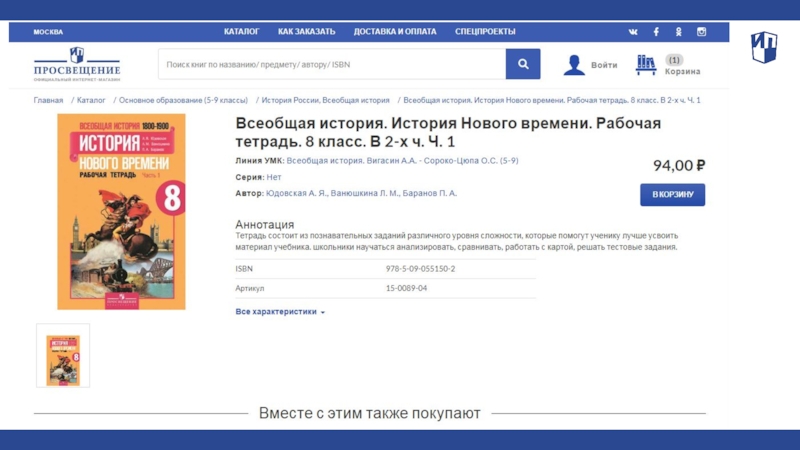The height and width of the screenshot is (450, 800).
Task: Expand Все характеристики section
Action: coord(280,312)
